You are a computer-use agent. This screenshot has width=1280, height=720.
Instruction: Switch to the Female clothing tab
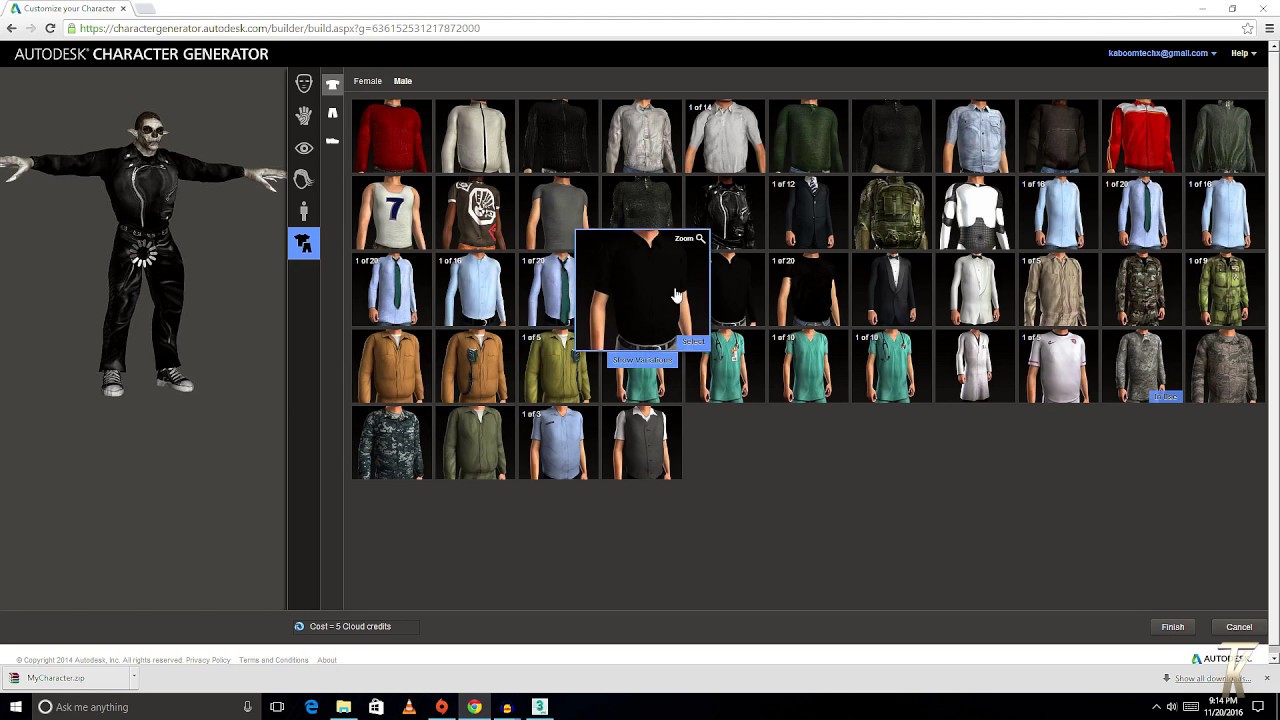pos(368,81)
